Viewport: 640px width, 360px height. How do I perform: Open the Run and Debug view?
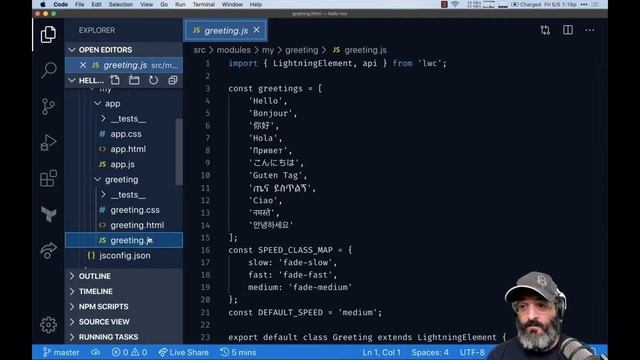48,142
